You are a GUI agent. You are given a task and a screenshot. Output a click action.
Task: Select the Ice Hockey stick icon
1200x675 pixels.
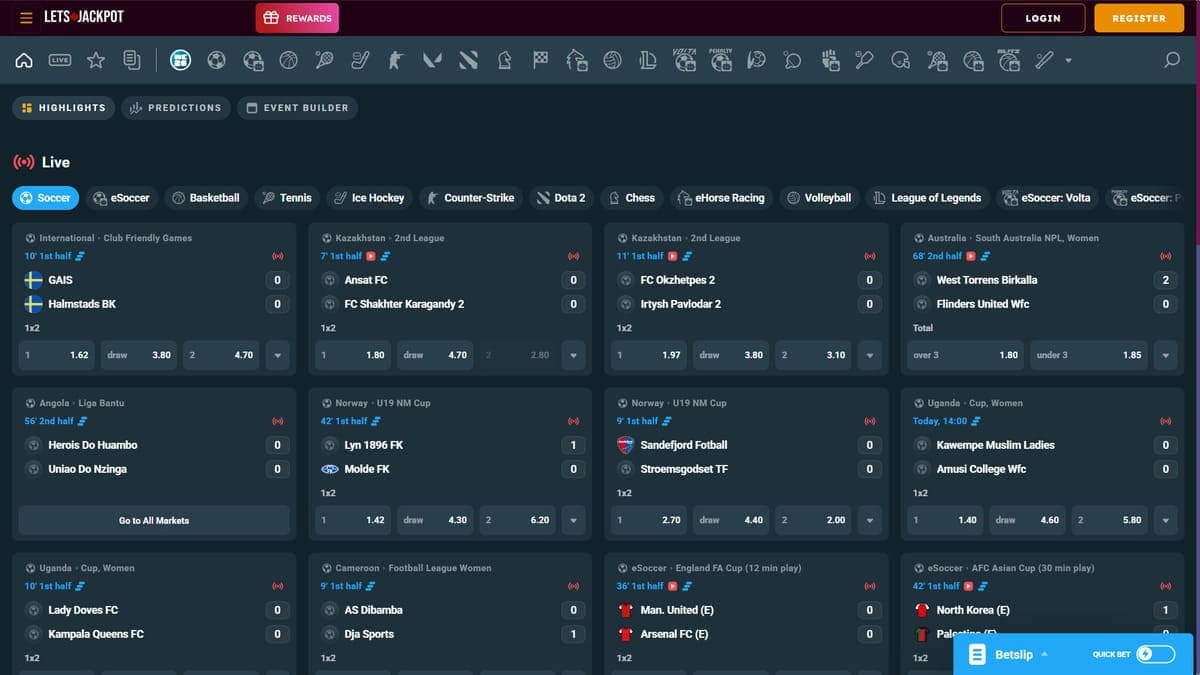click(360, 61)
